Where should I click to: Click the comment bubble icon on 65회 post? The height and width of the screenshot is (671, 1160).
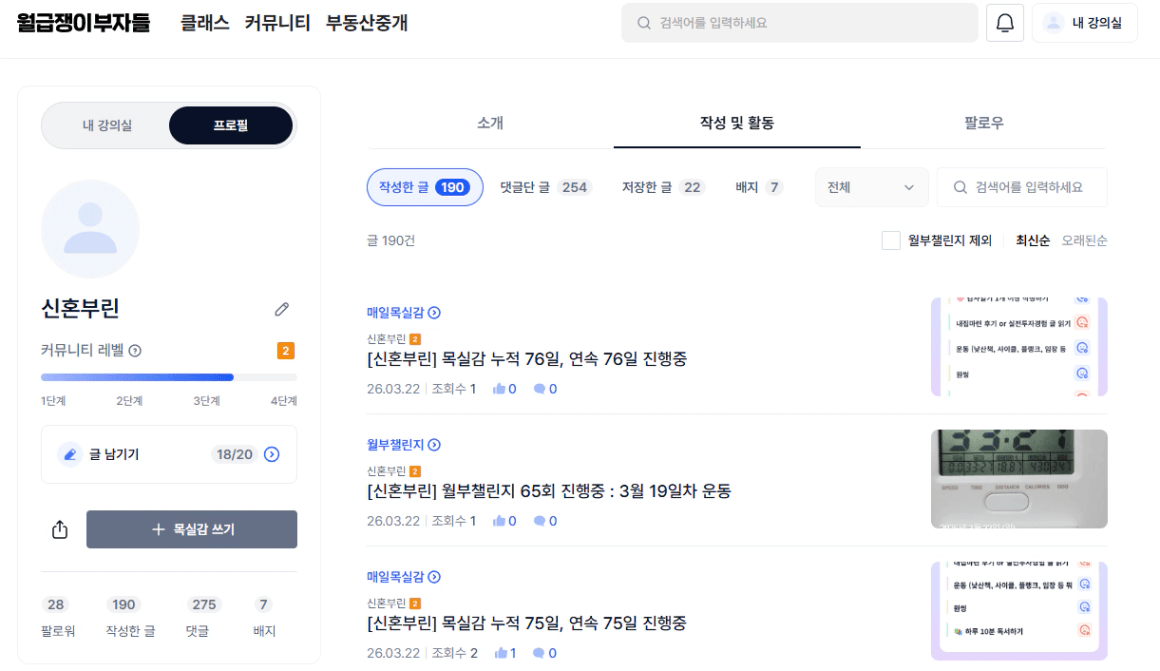(539, 521)
